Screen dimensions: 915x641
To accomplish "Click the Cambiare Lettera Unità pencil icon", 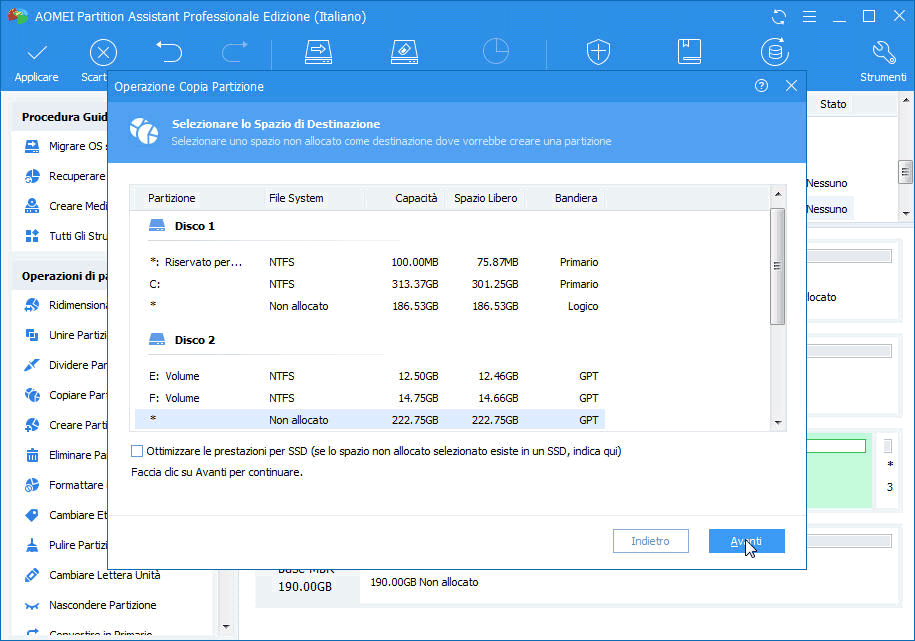I will (32, 576).
